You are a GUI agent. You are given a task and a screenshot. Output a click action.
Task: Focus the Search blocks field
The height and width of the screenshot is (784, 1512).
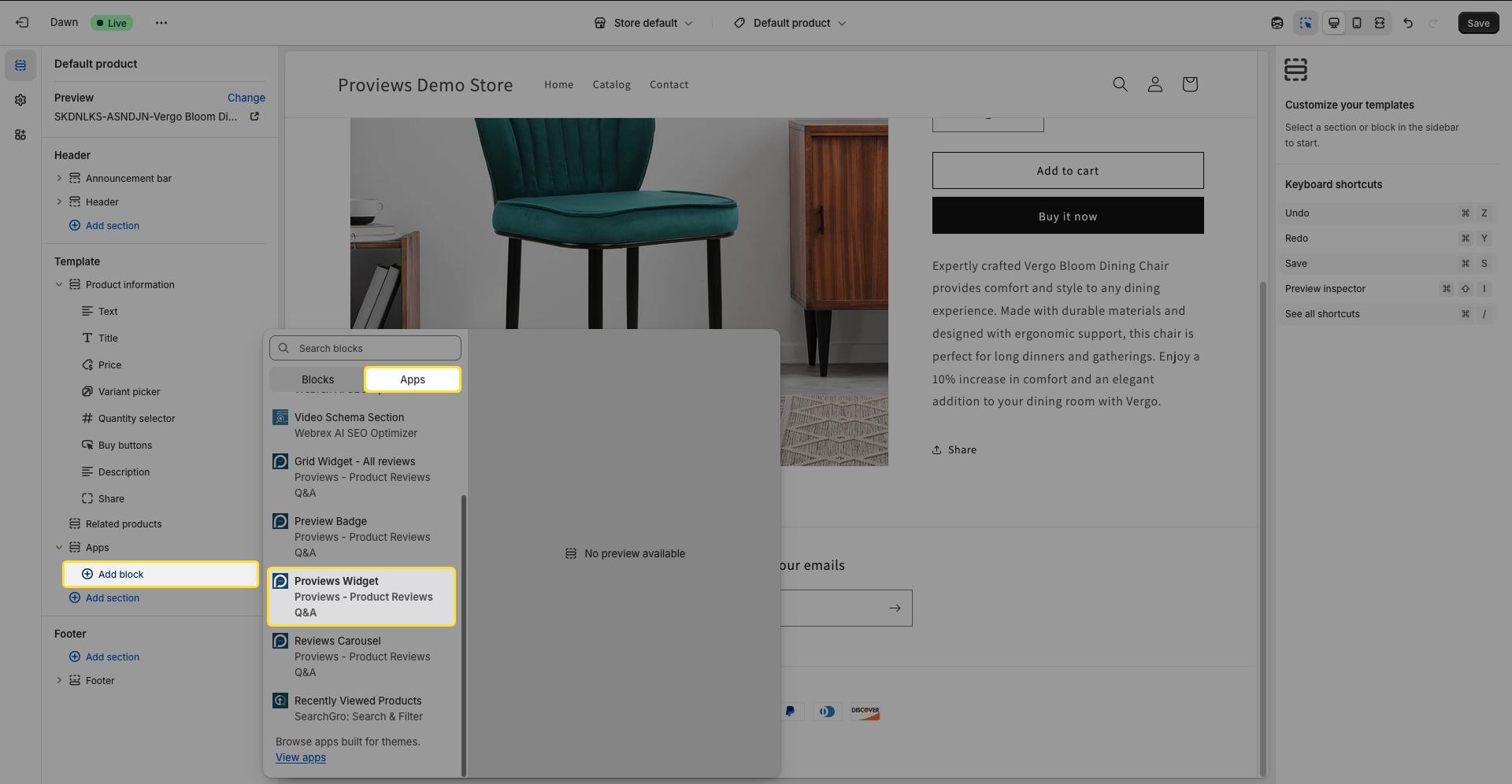[365, 348]
